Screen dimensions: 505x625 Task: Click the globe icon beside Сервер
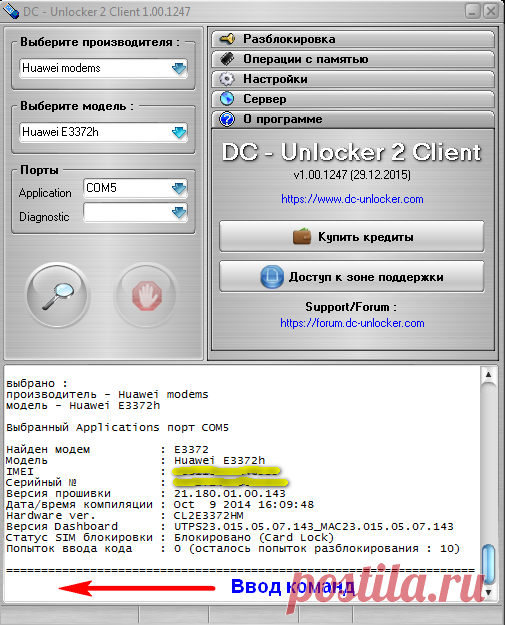pyautogui.click(x=227, y=99)
